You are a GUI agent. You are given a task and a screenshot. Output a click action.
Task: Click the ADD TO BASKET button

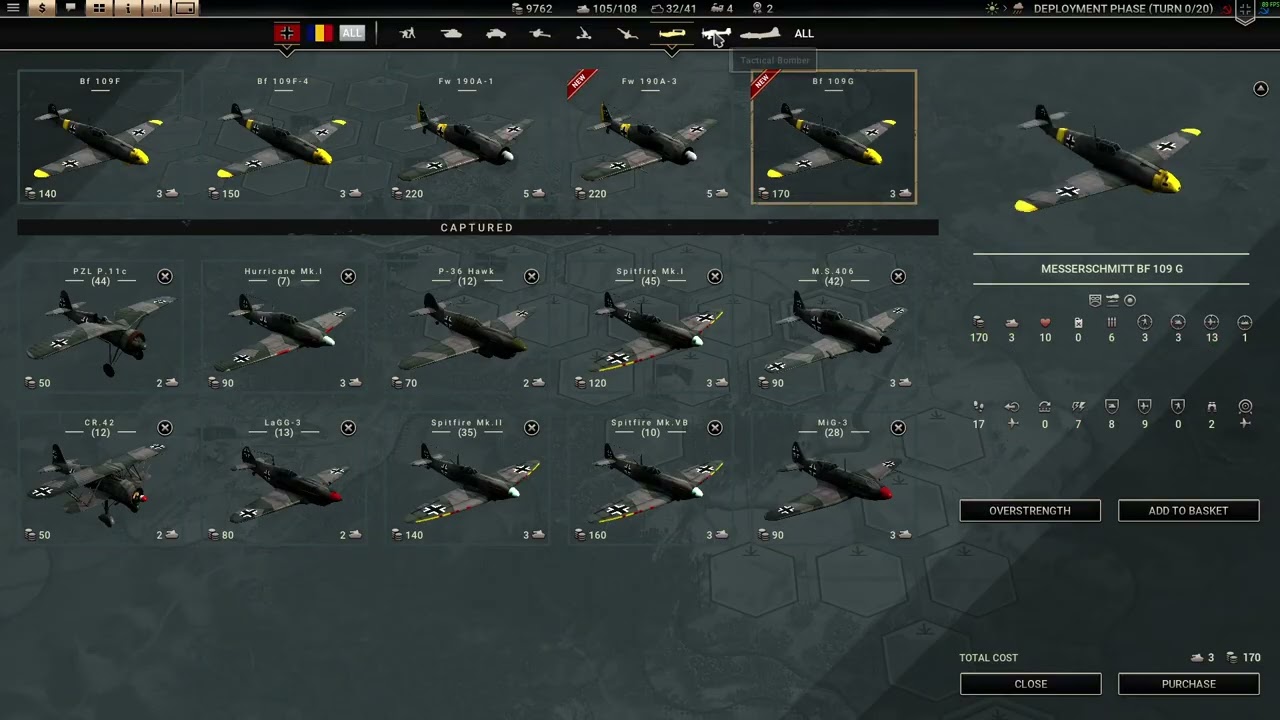(1188, 511)
